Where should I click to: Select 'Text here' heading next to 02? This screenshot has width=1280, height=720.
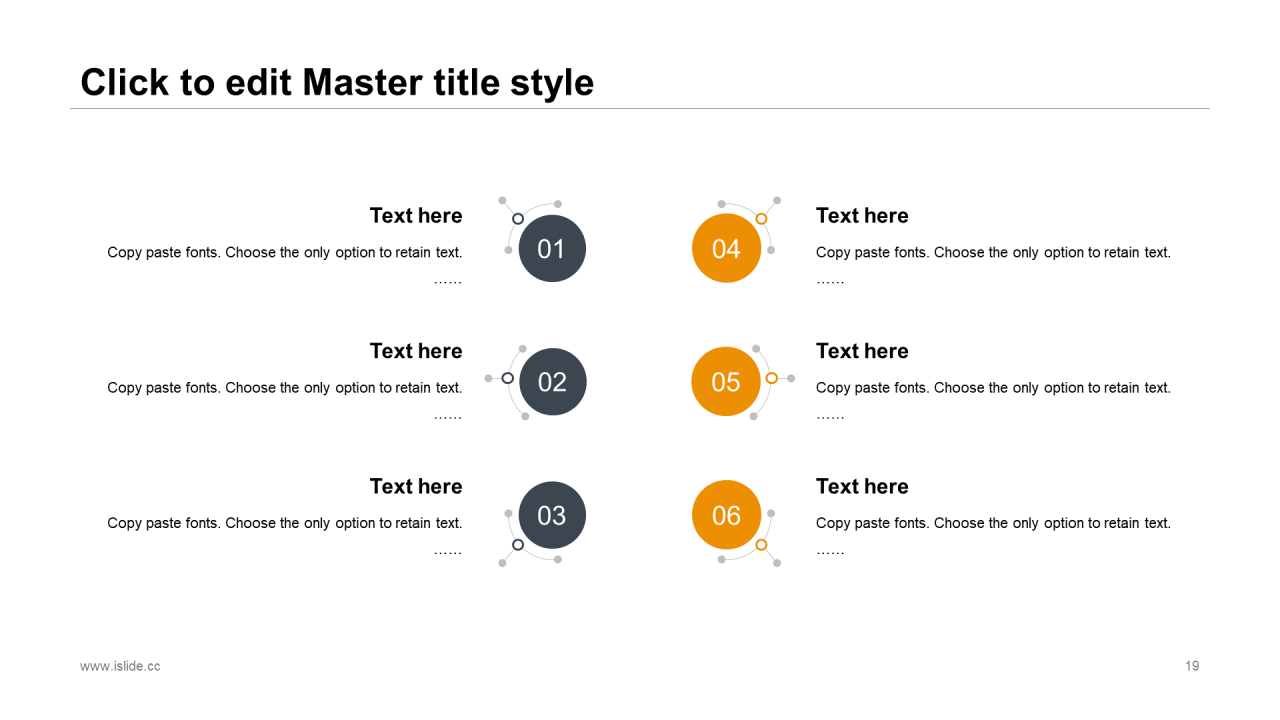click(x=416, y=351)
